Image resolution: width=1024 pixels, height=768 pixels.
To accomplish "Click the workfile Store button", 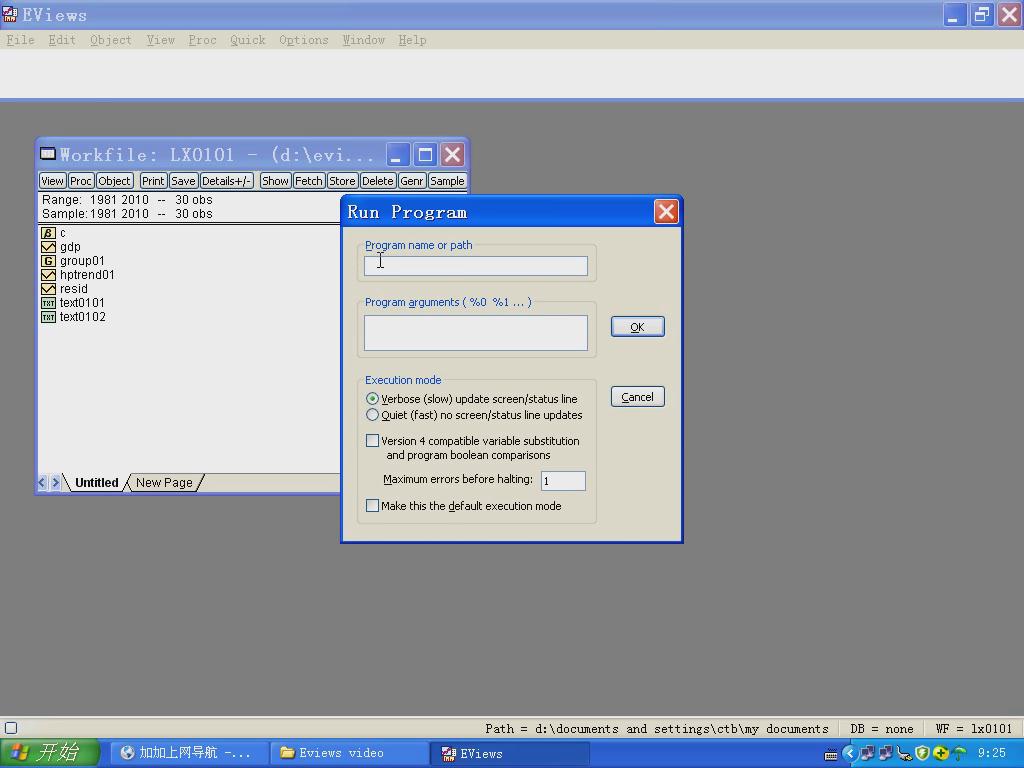I will pos(342,181).
